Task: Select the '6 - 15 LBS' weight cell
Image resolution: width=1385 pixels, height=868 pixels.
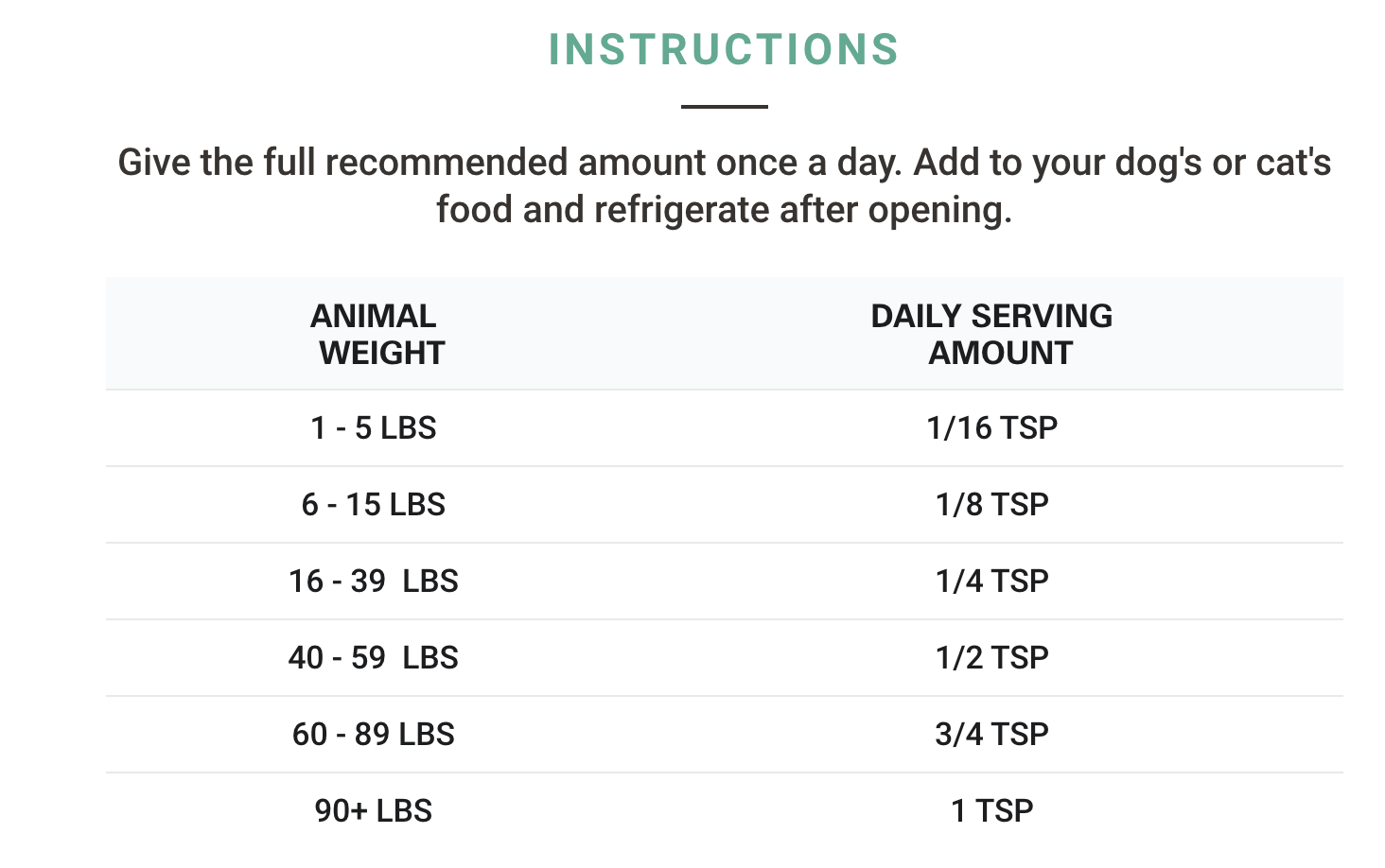Action: point(374,505)
